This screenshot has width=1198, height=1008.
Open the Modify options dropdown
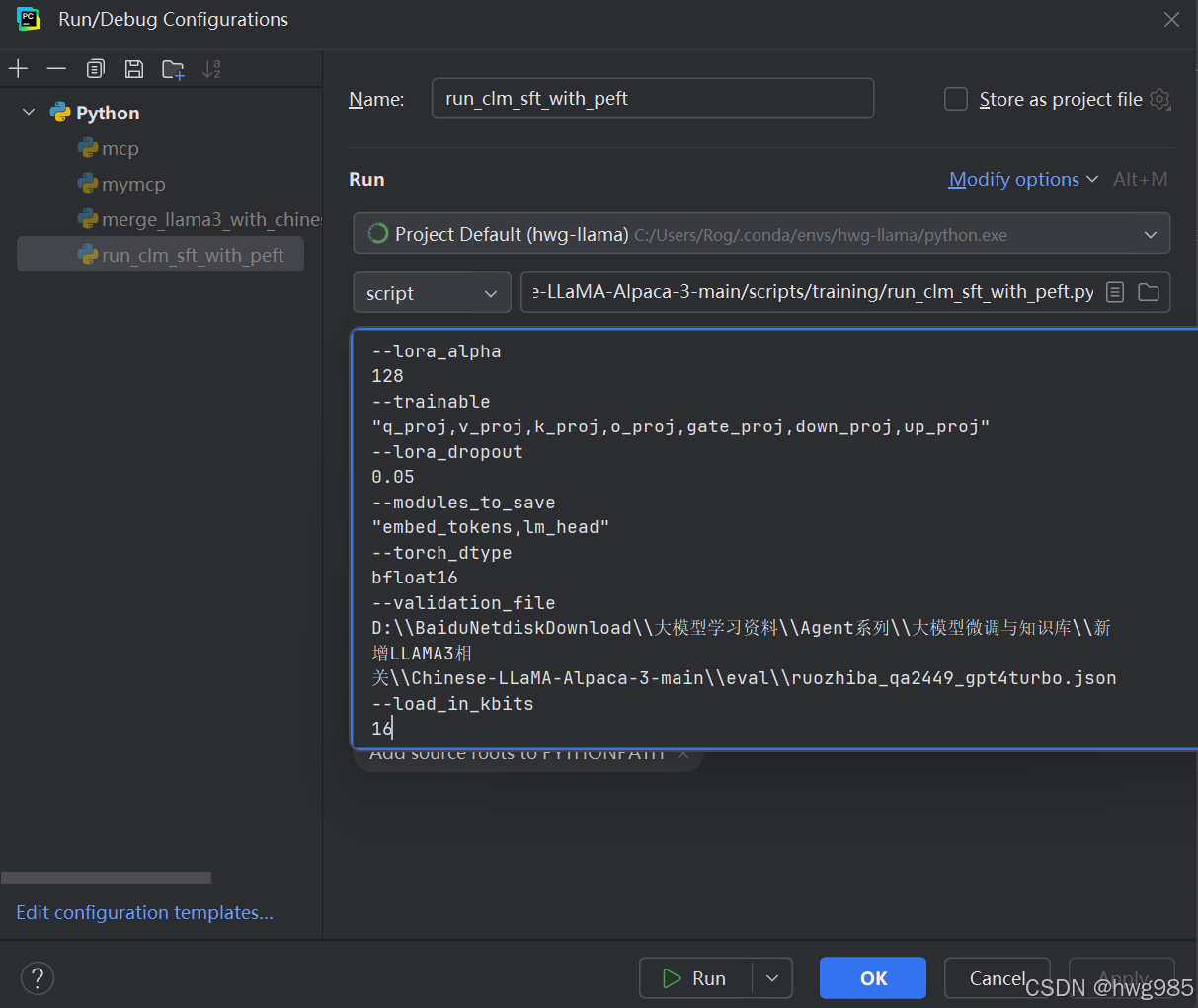(1023, 179)
